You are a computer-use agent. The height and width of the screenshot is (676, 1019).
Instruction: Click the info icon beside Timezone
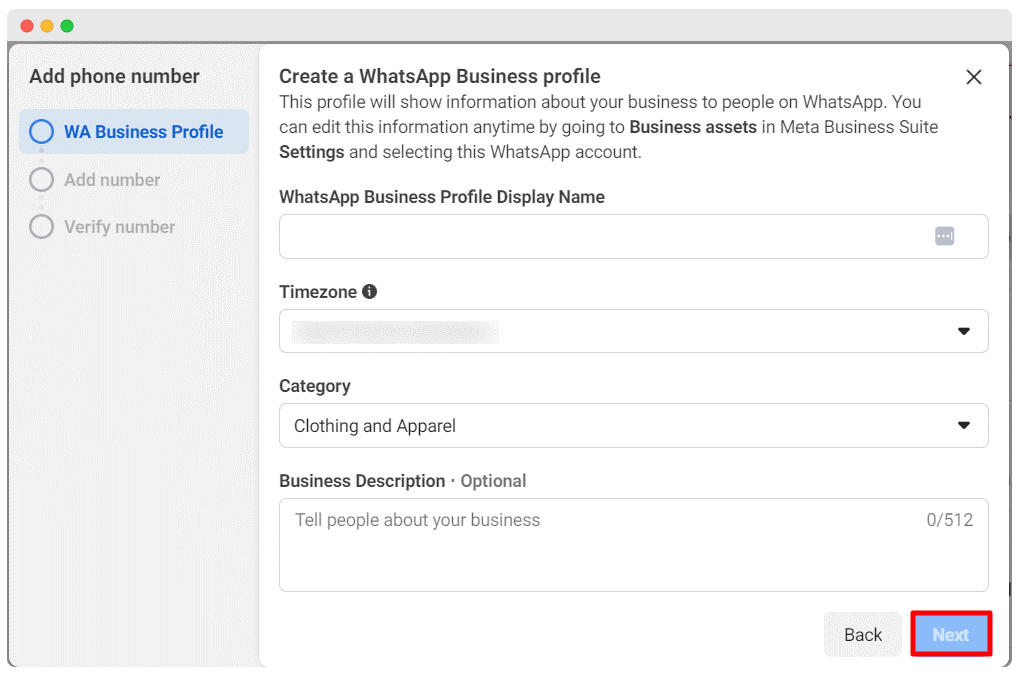pos(370,292)
